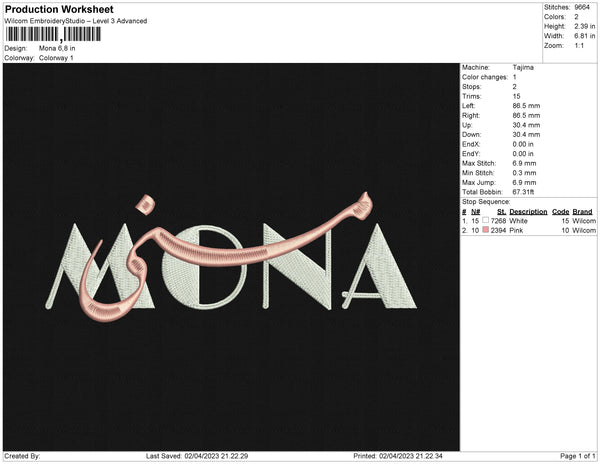Click the 'Colorway 1' value
This screenshot has width=600, height=464.
pyautogui.click(x=56, y=58)
